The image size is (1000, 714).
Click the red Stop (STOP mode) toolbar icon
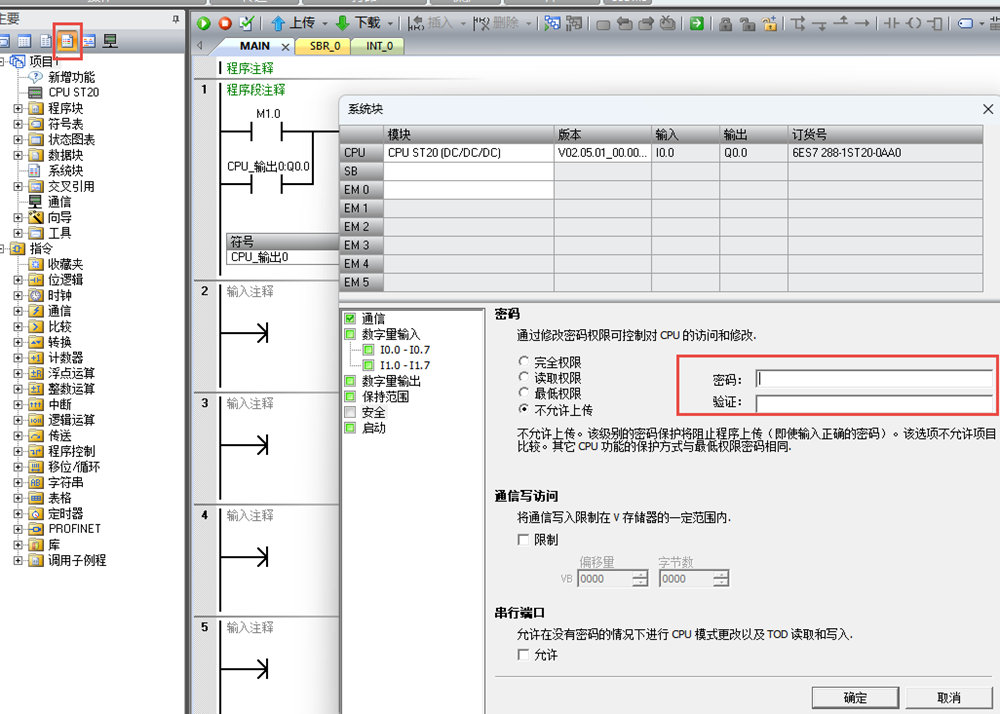pyautogui.click(x=225, y=23)
